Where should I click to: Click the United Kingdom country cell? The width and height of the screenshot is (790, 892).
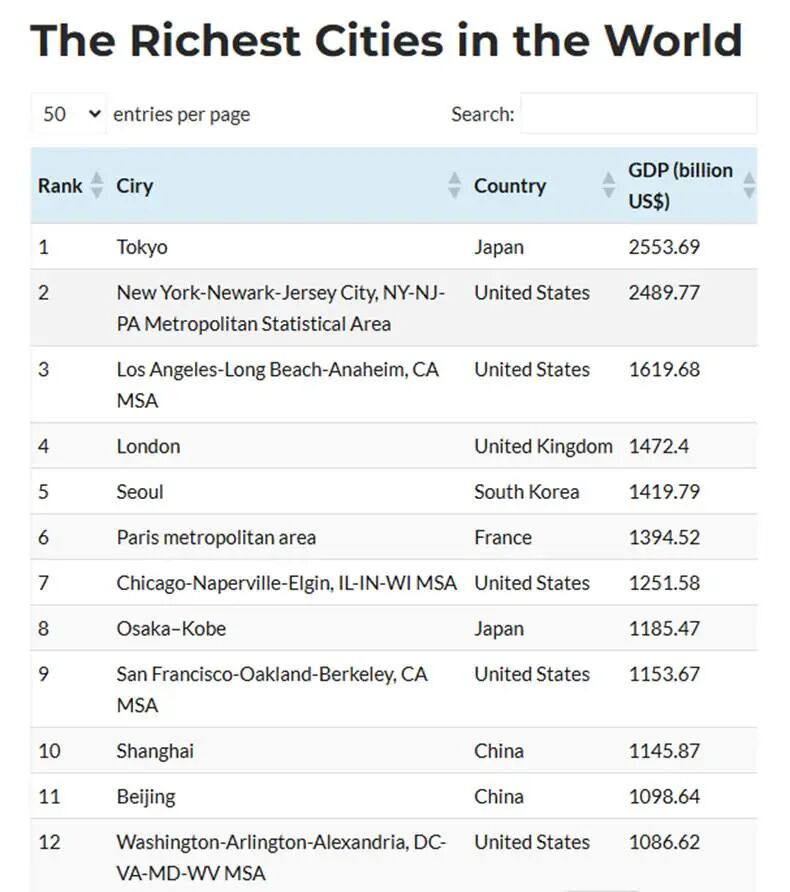click(x=543, y=446)
